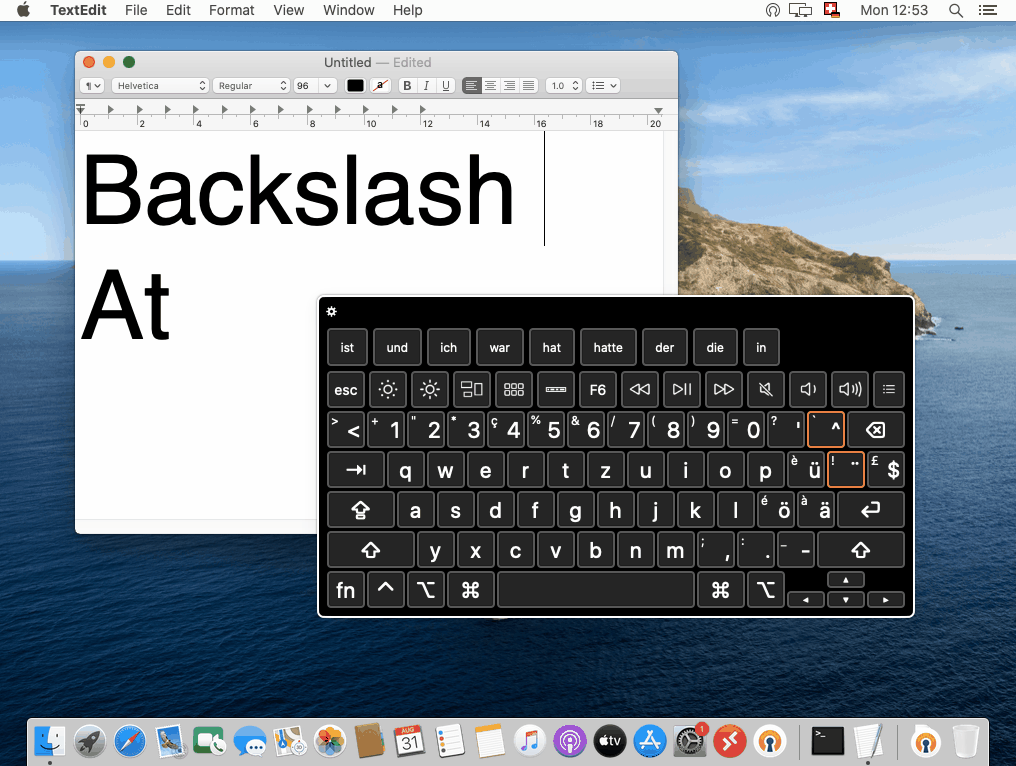Viewport: 1016px width, 766px height.
Task: Open the Accessibility Keyboard settings gear
Action: tap(331, 311)
